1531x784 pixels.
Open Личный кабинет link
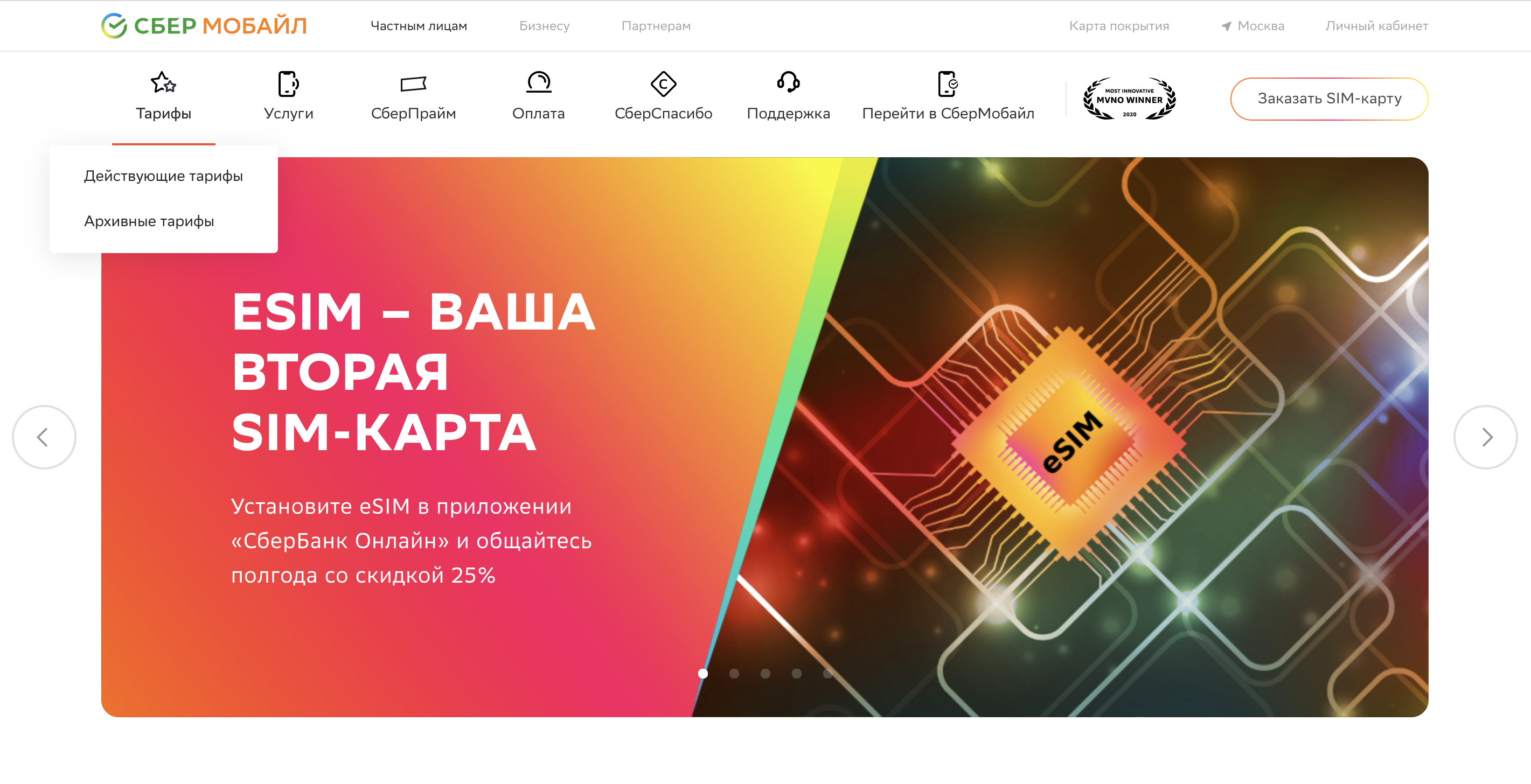tap(1376, 26)
